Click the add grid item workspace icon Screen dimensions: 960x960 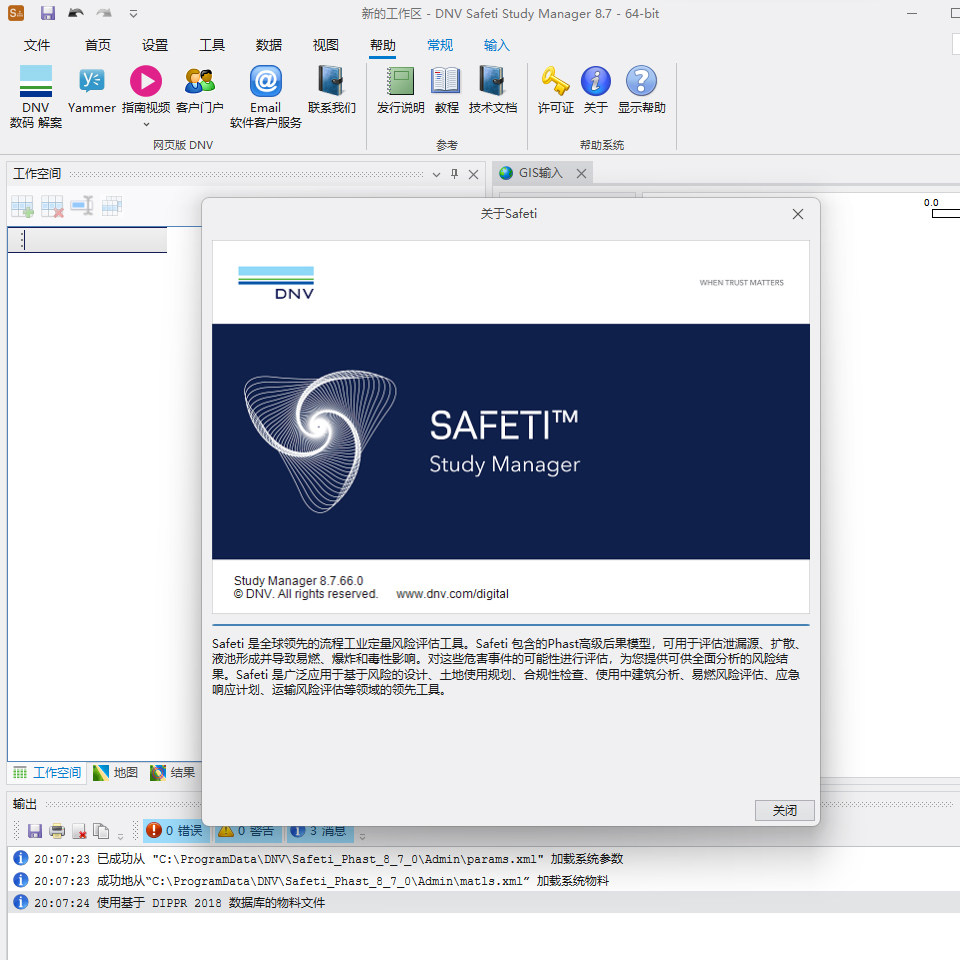(22, 206)
